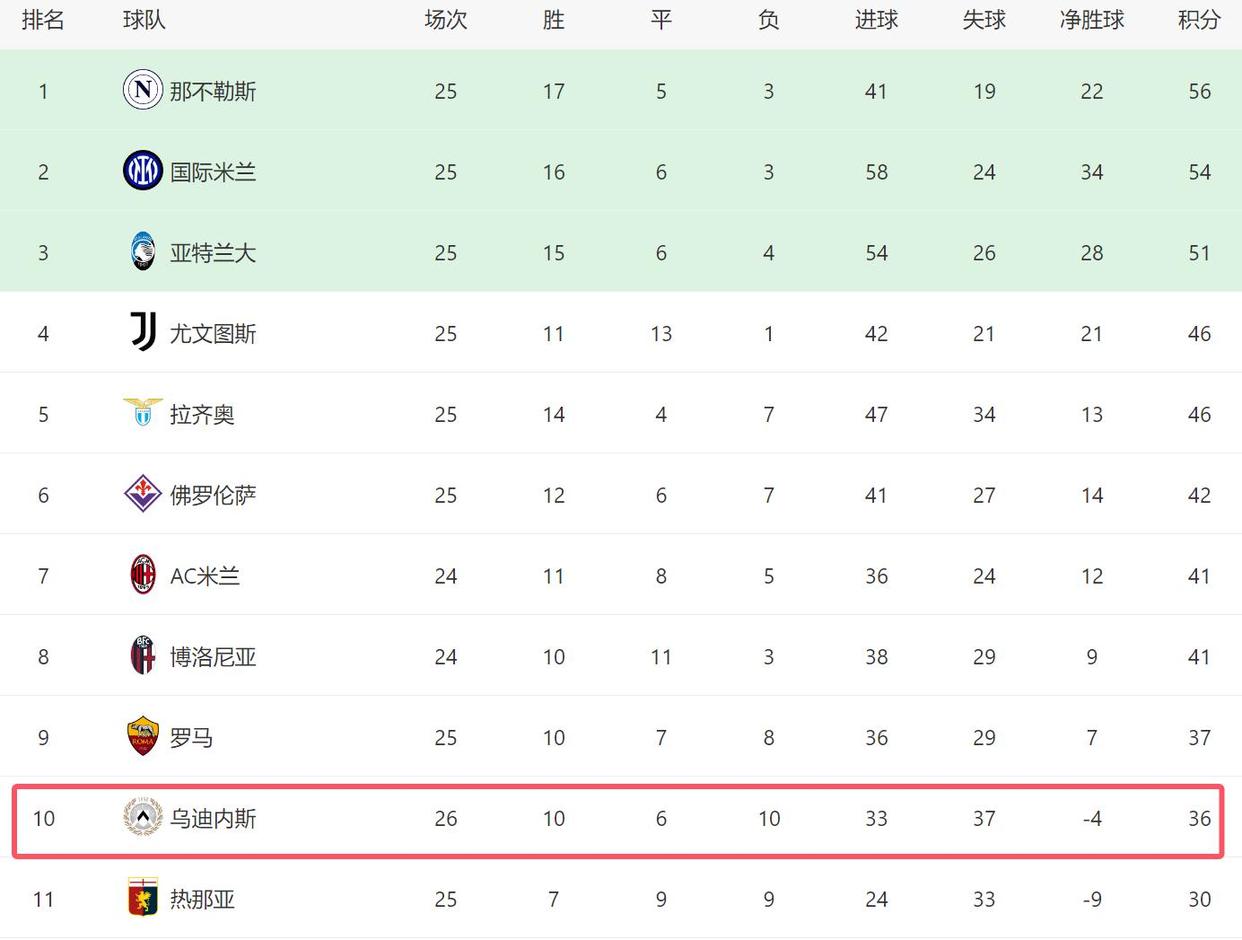Click the 进球 column header
Image resolution: width=1242 pixels, height=940 pixels.
876,20
